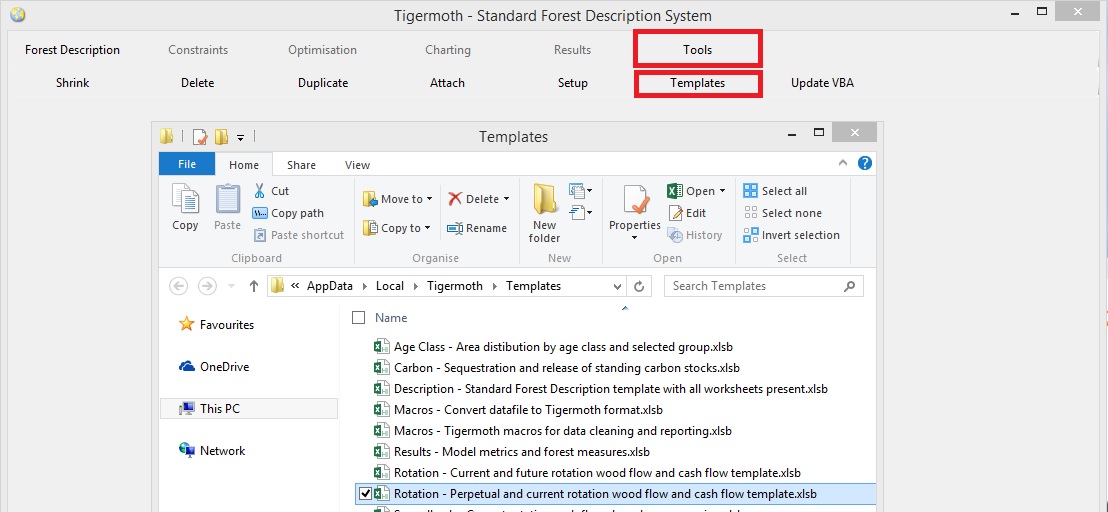The image size is (1108, 512).
Task: Open the Results menu
Action: click(572, 49)
